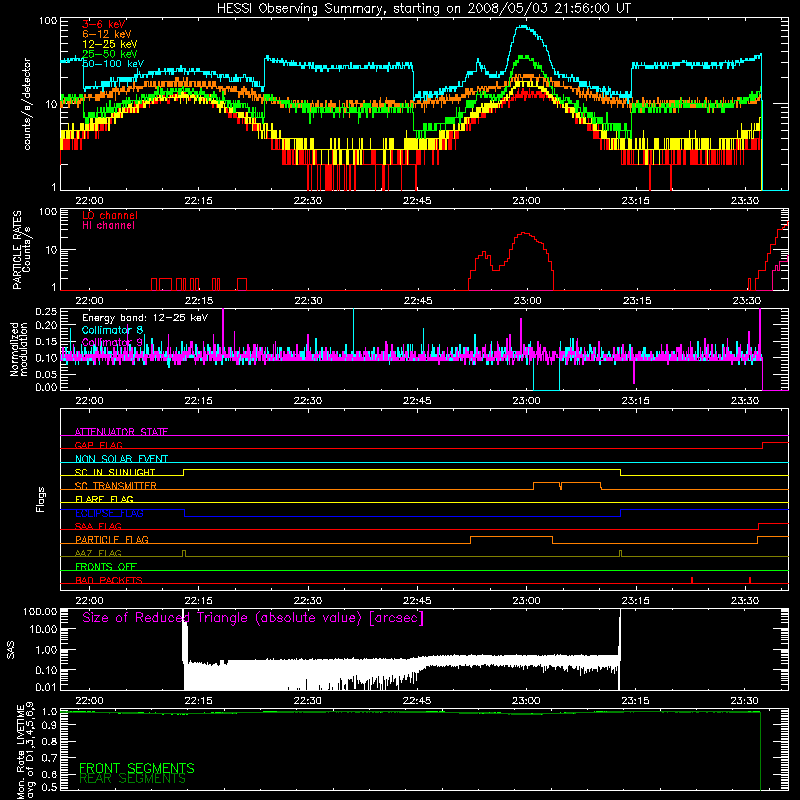
Task: Click the 0.01 value on the SAS axis
Action: tap(46, 687)
